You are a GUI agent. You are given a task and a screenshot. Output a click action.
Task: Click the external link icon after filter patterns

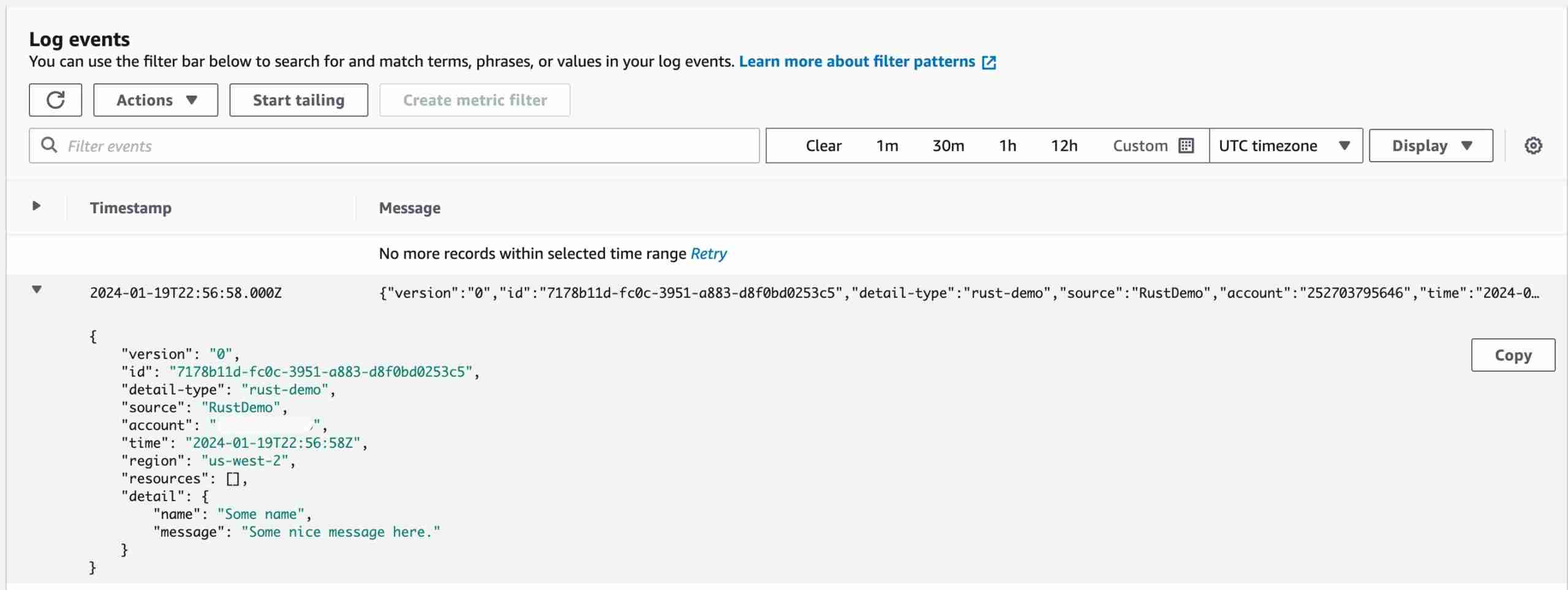989,61
